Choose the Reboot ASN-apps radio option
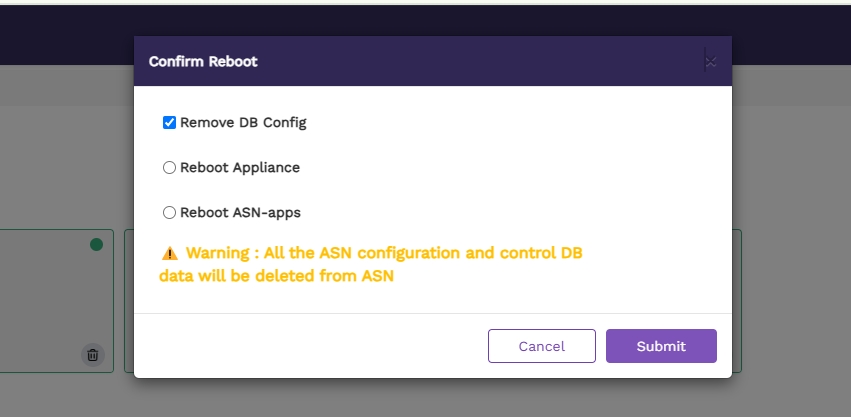 pos(169,213)
